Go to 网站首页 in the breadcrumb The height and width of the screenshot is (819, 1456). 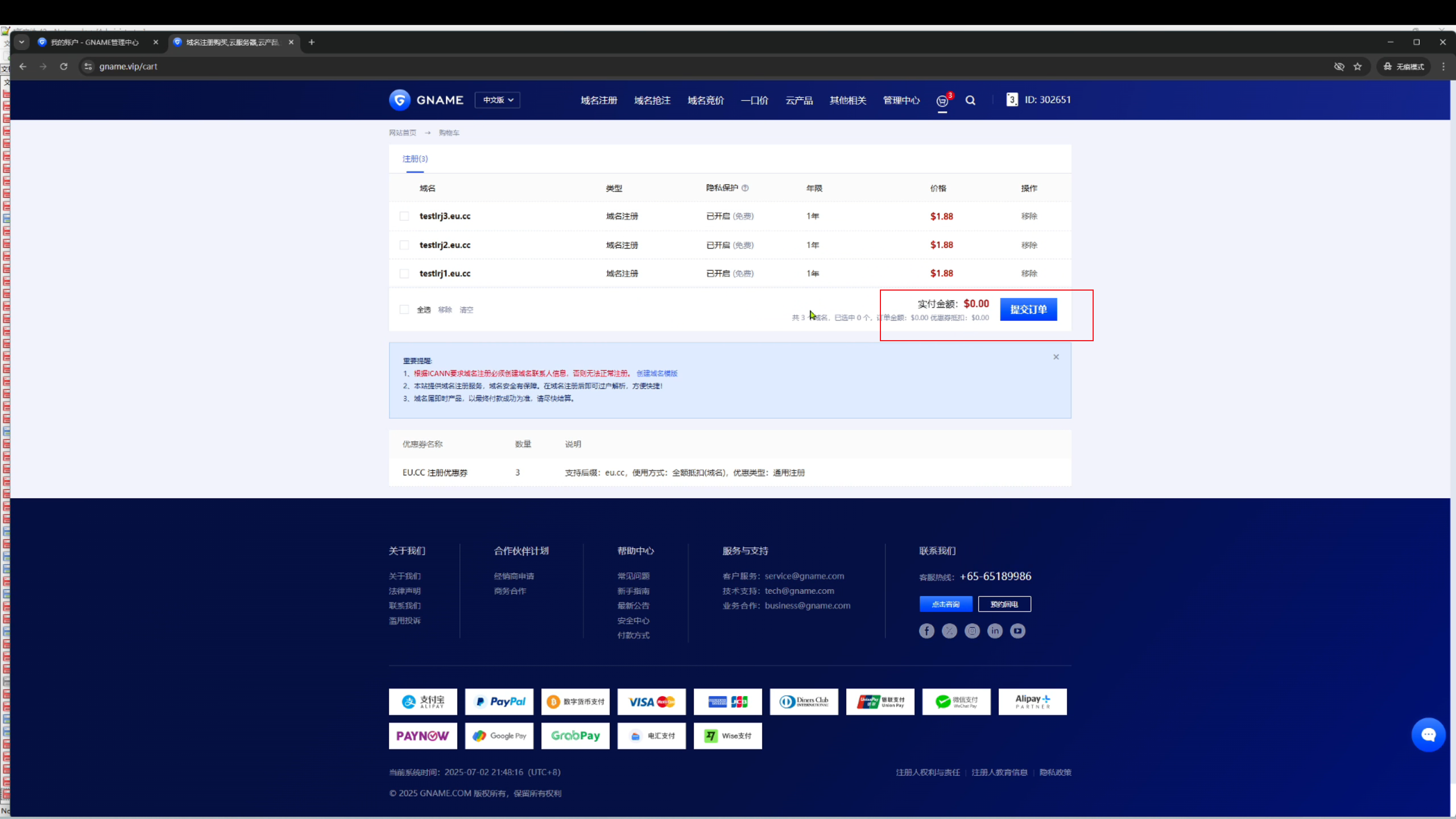pos(403,133)
